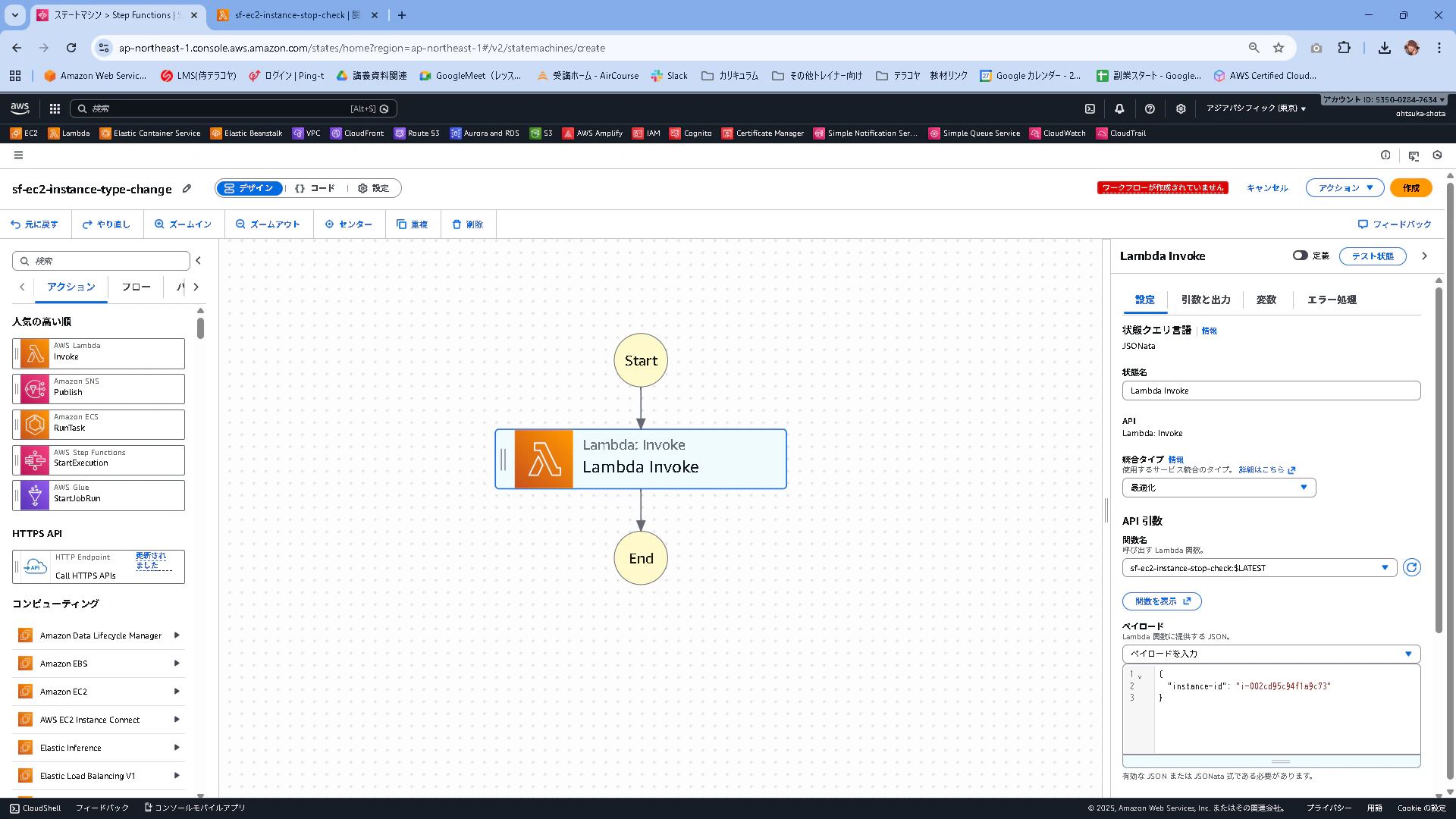Image resolution: width=1456 pixels, height=819 pixels.
Task: Click the orange Create button
Action: coord(1410,188)
